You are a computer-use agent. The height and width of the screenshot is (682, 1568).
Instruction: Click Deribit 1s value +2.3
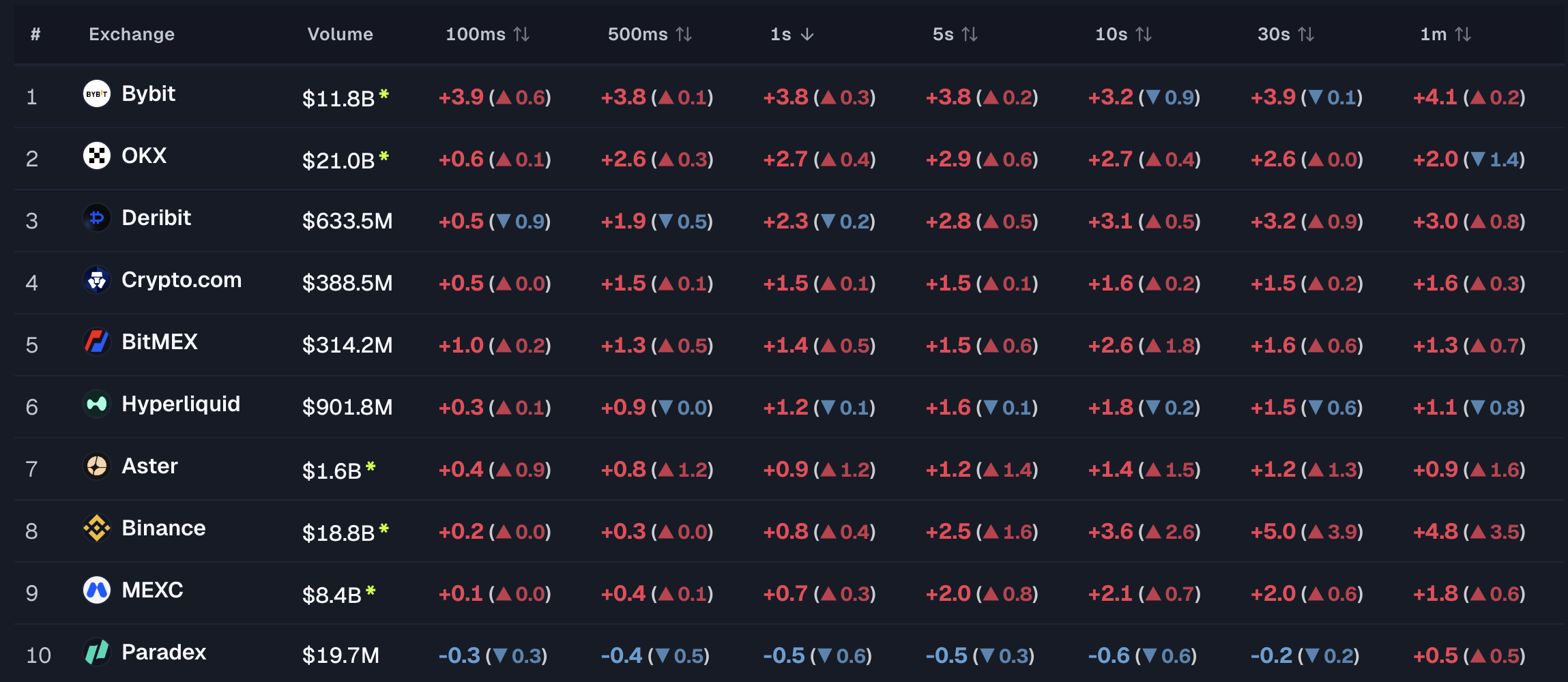tap(785, 221)
